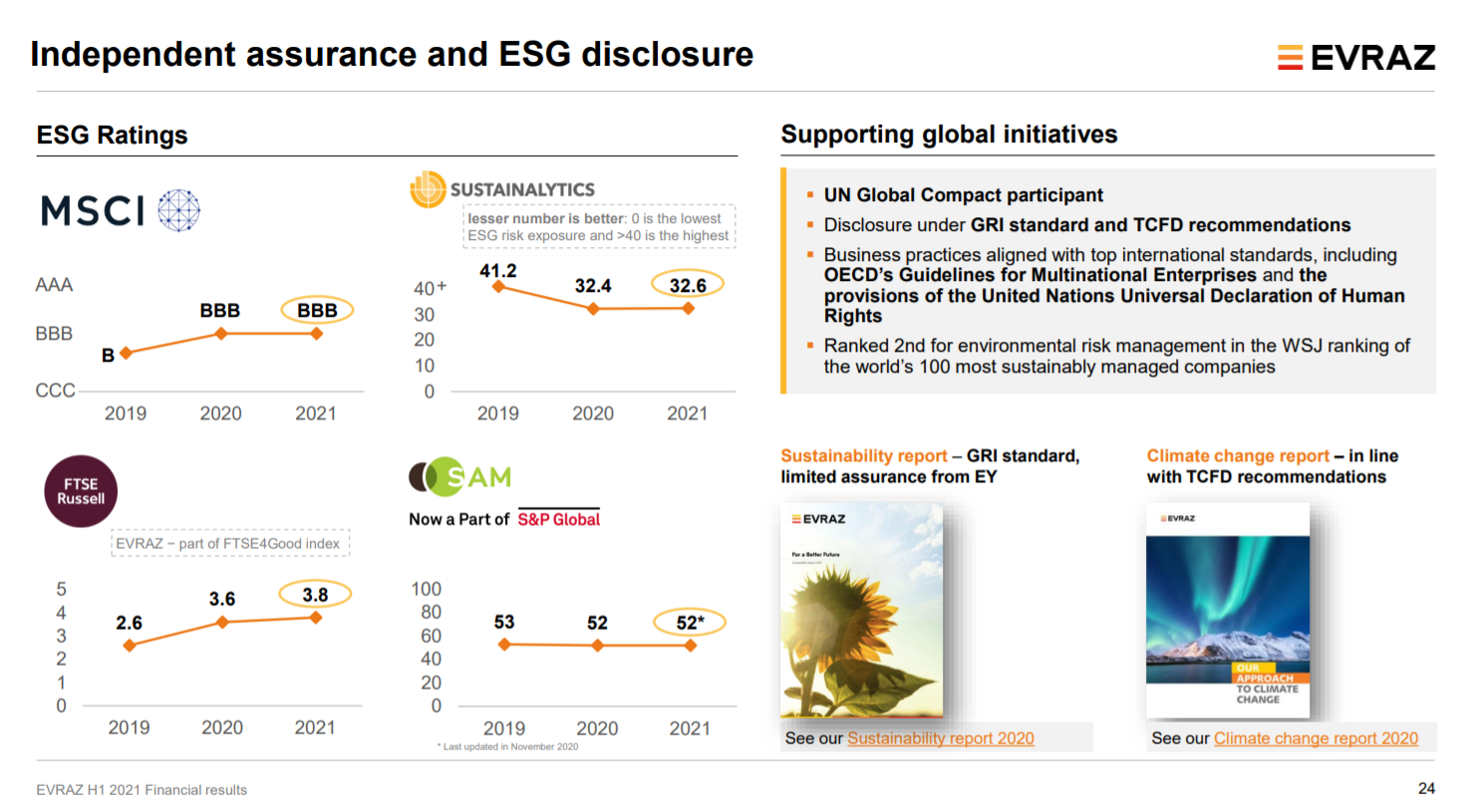Image resolution: width=1479 pixels, height=812 pixels.
Task: Click the 'Now a Part of' text
Action: (x=458, y=519)
